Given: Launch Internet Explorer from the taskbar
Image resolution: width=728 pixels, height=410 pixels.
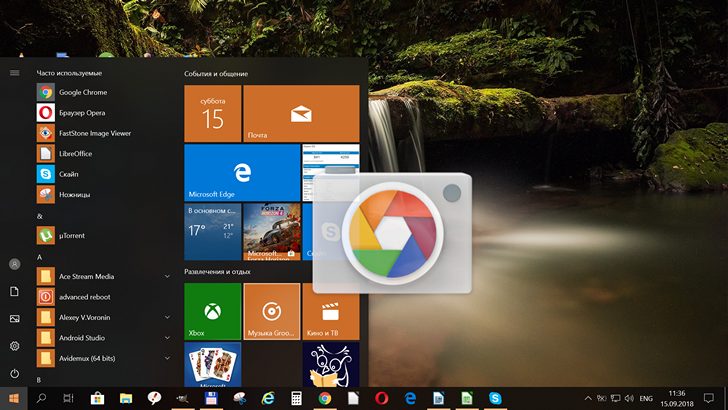Looking at the screenshot, I should pos(268,398).
